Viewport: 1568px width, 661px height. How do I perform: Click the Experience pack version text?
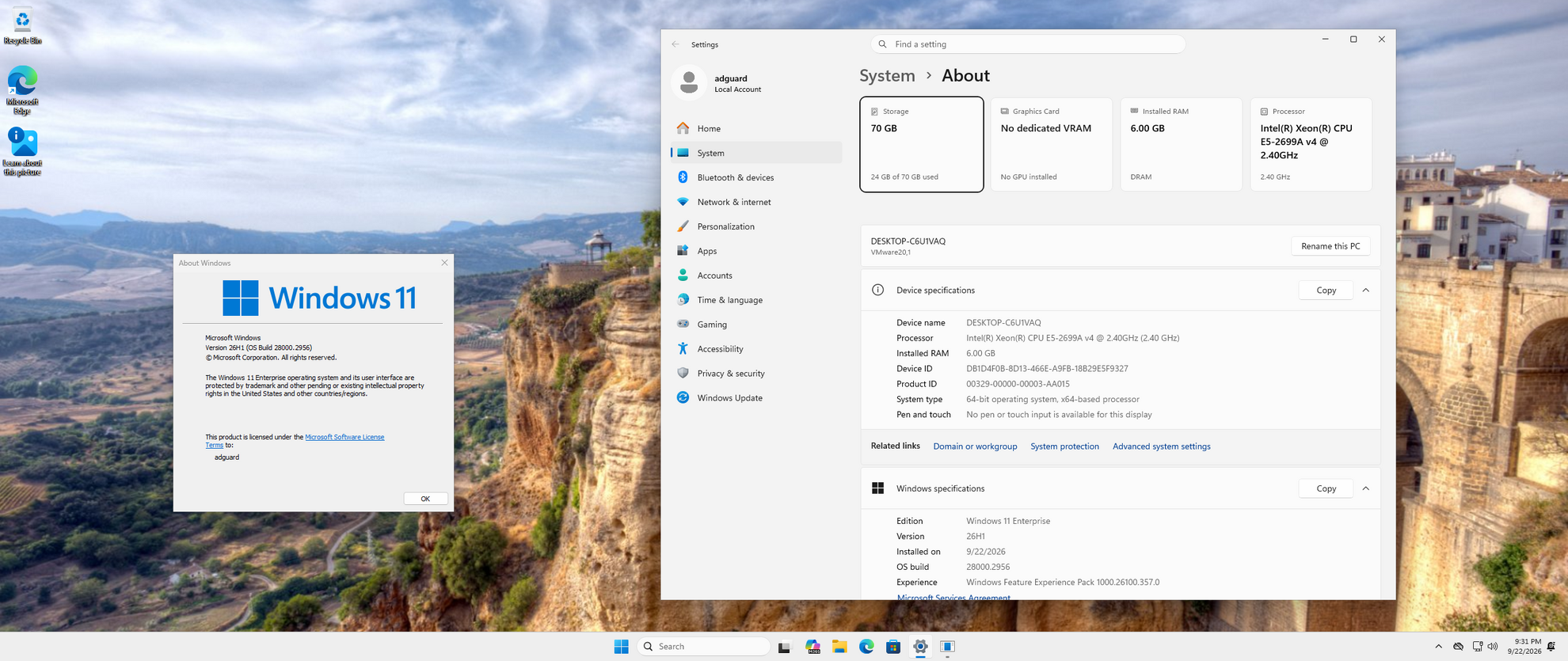1063,583
